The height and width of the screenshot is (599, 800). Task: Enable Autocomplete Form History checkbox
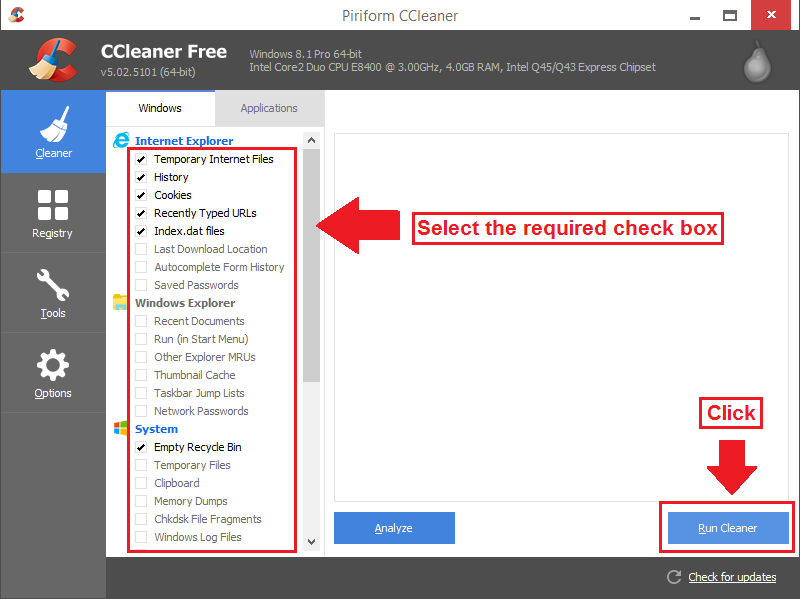click(x=141, y=267)
